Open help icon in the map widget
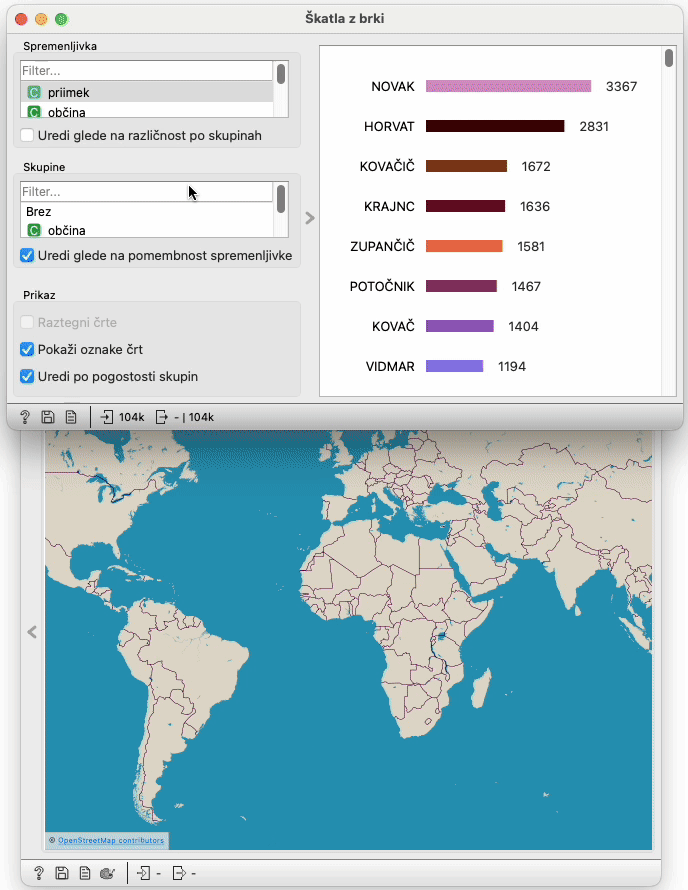The width and height of the screenshot is (688, 890). click(39, 873)
